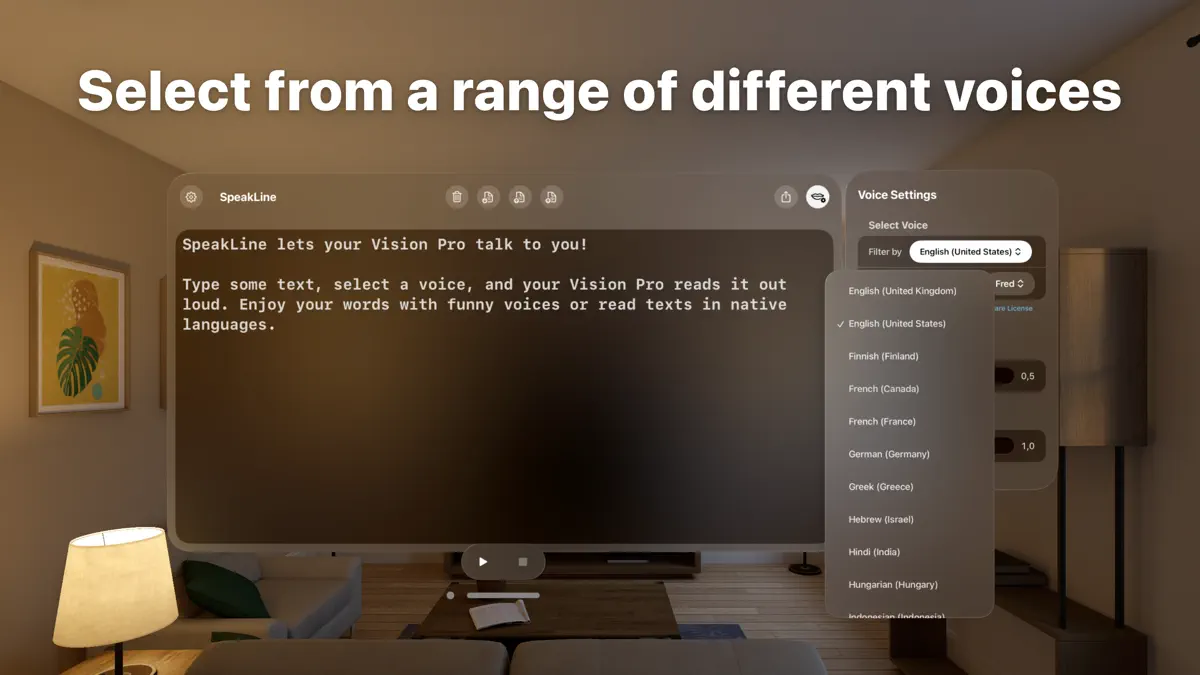This screenshot has height=675, width=1200.
Task: Click the middle document export icon
Action: click(x=520, y=197)
